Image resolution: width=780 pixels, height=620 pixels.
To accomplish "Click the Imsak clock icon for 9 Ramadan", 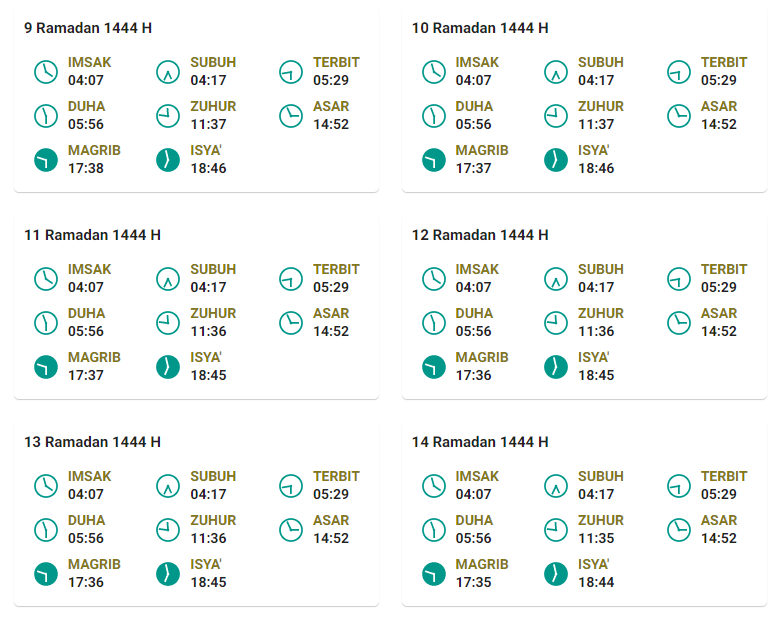I will point(46,72).
